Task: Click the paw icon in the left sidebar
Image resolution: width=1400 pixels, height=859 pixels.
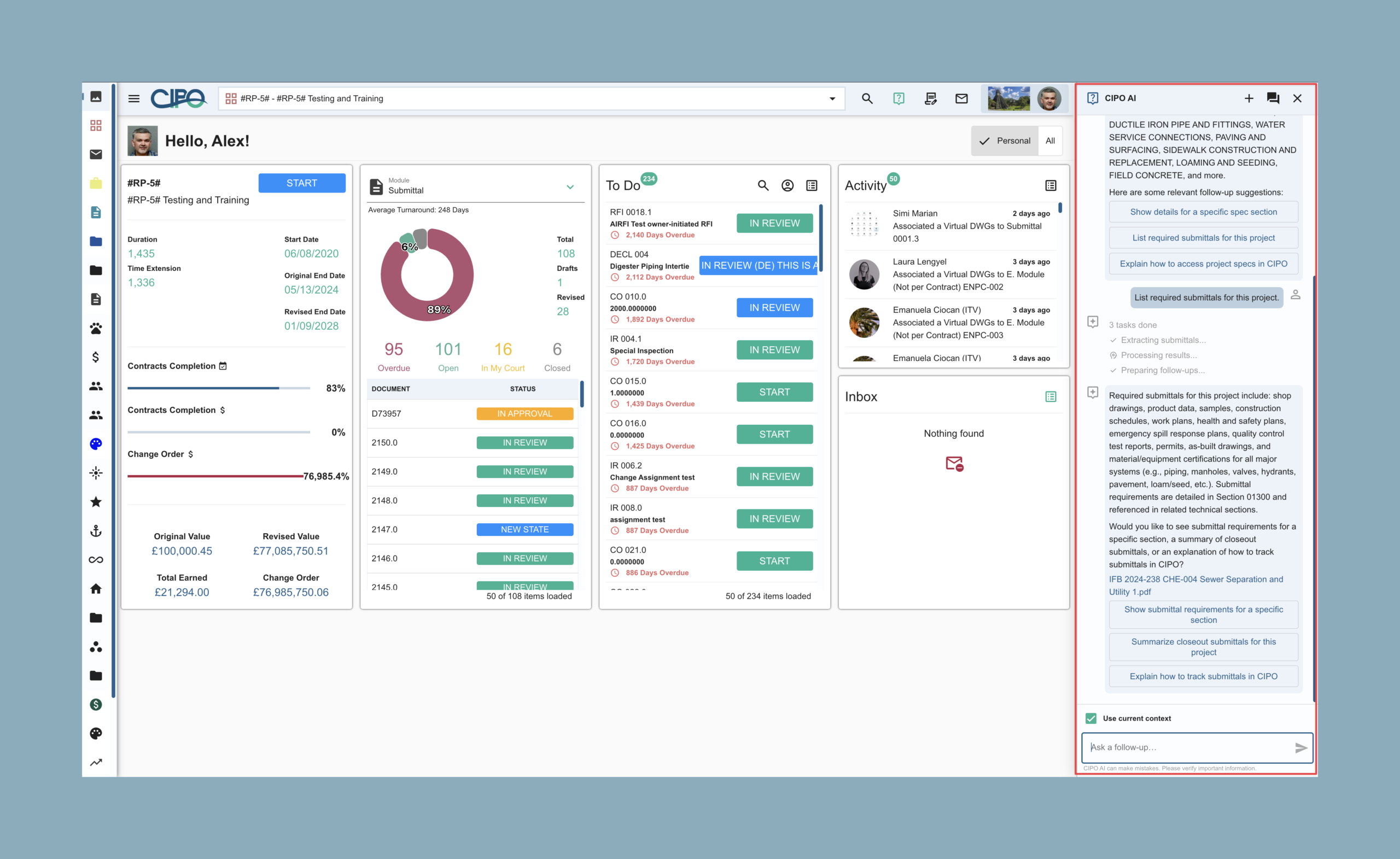Action: point(96,328)
